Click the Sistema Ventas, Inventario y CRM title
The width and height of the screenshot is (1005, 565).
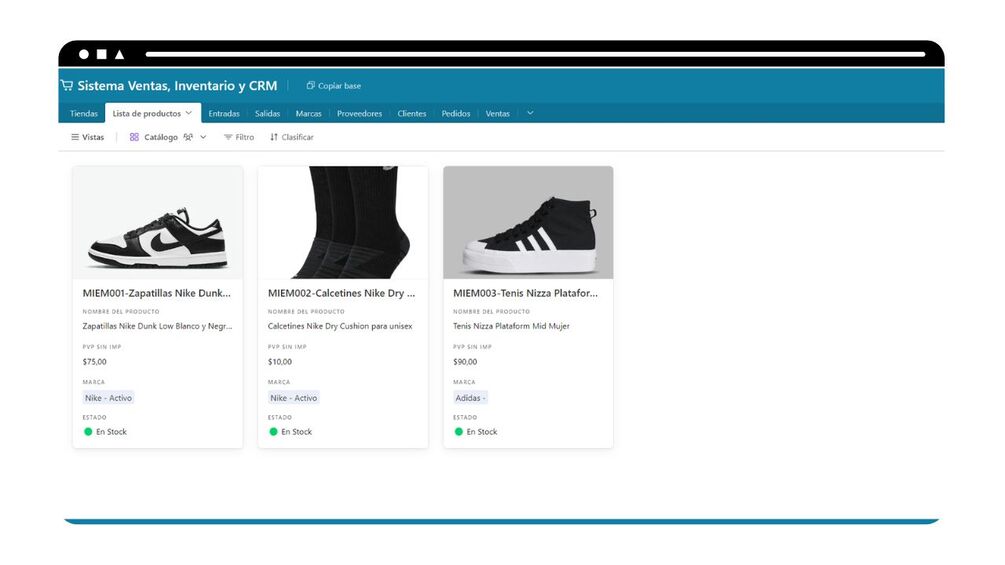point(178,85)
